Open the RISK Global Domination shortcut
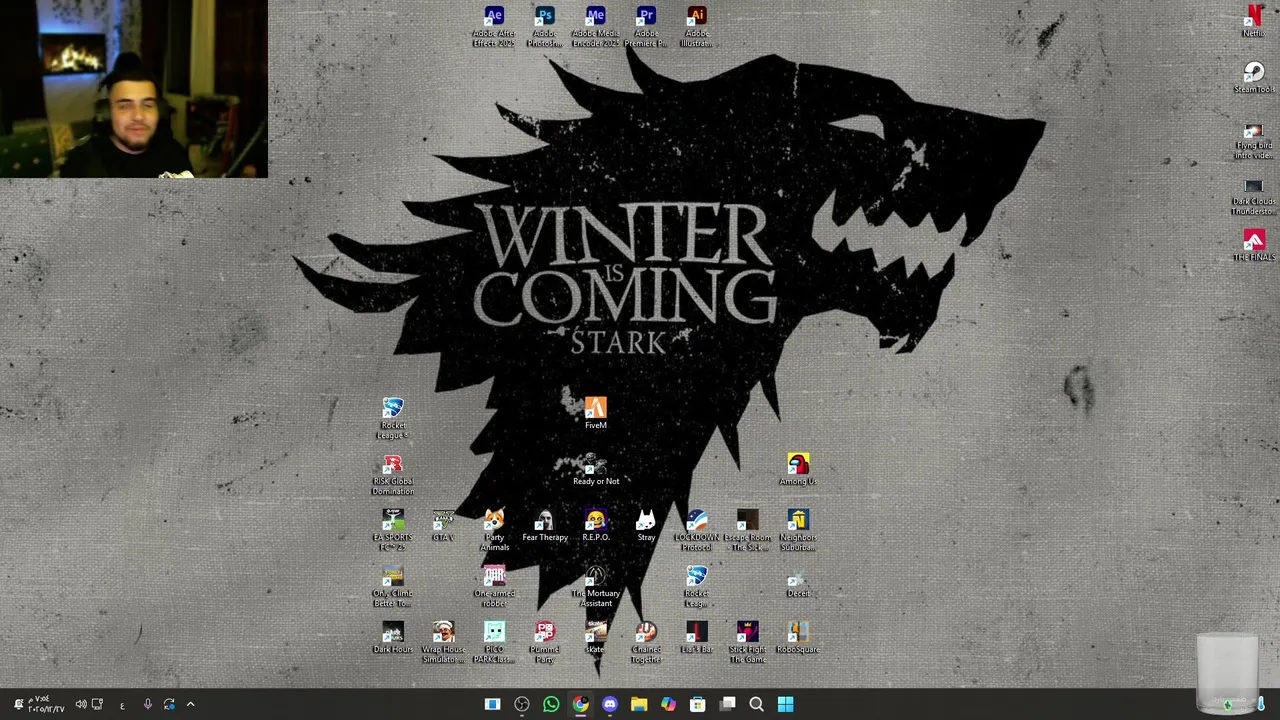Viewport: 1280px width, 720px height. click(x=393, y=474)
